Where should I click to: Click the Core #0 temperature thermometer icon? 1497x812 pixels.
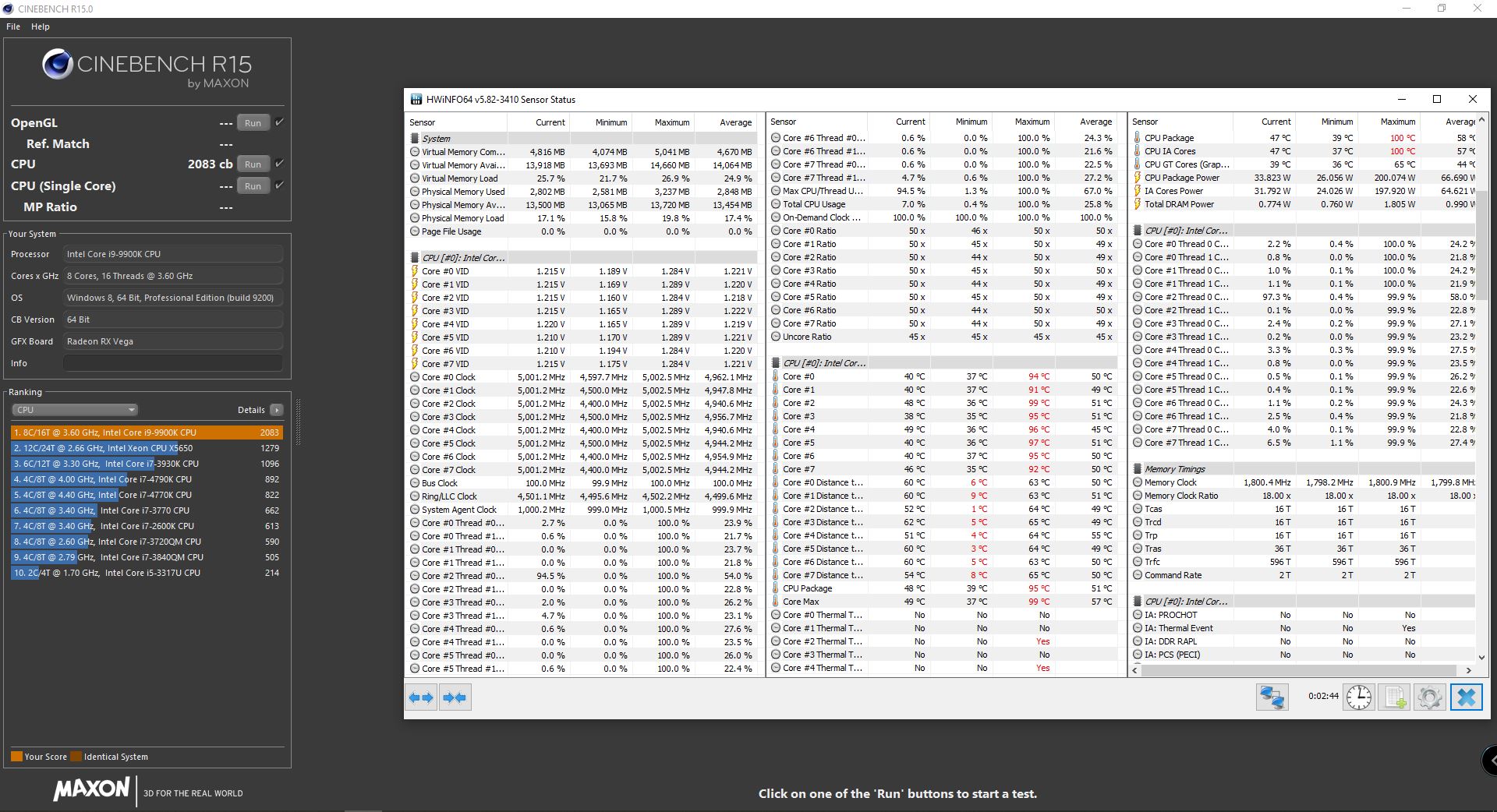776,376
